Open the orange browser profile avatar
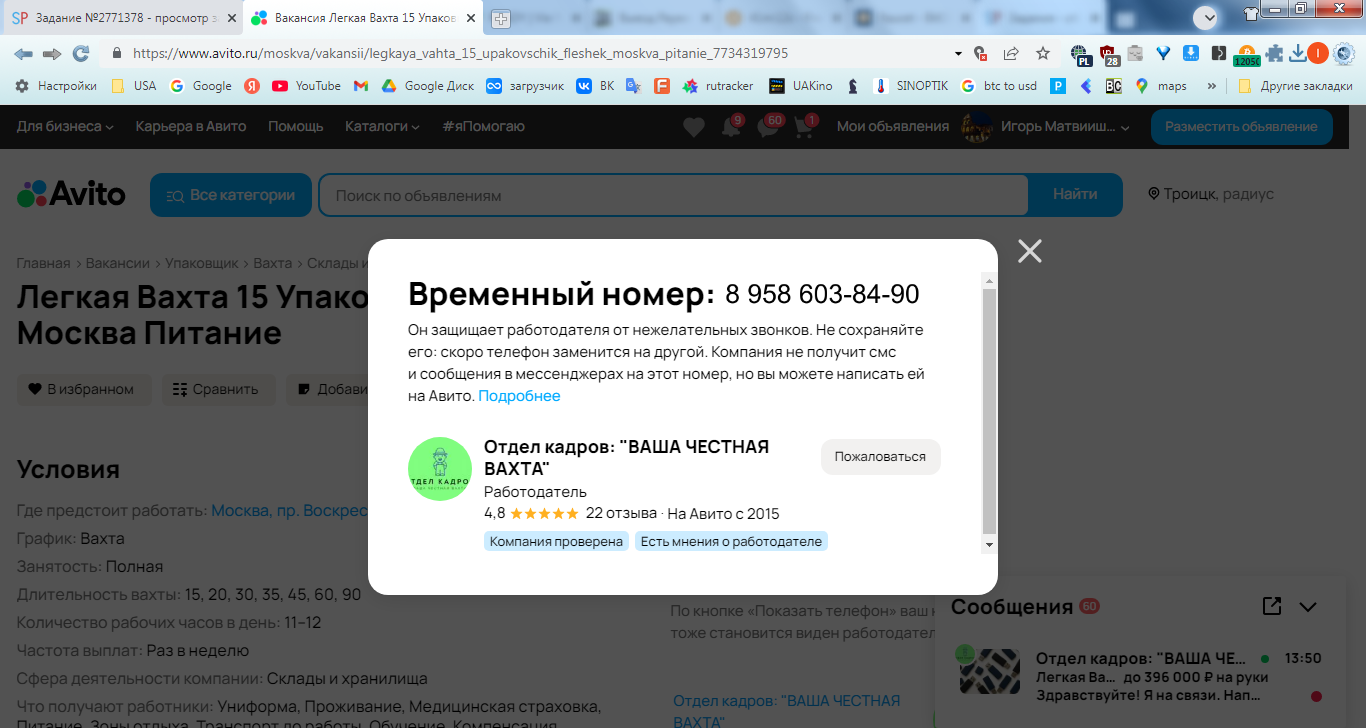1366x728 pixels. 1318,53
